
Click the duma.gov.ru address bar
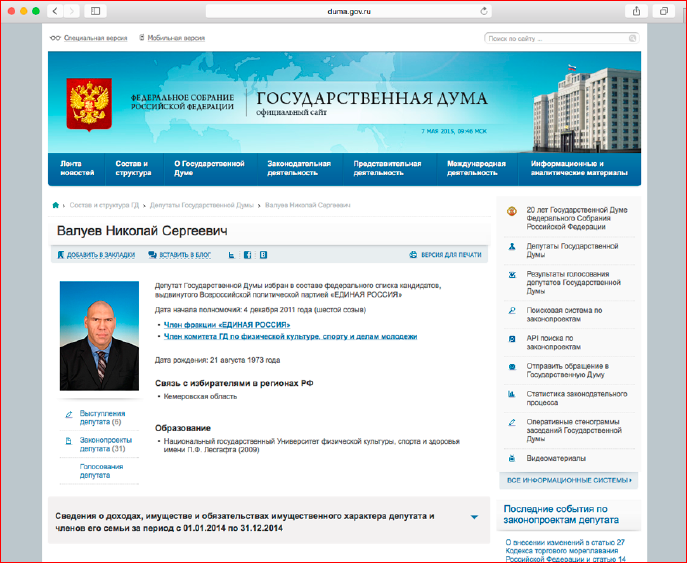click(349, 11)
